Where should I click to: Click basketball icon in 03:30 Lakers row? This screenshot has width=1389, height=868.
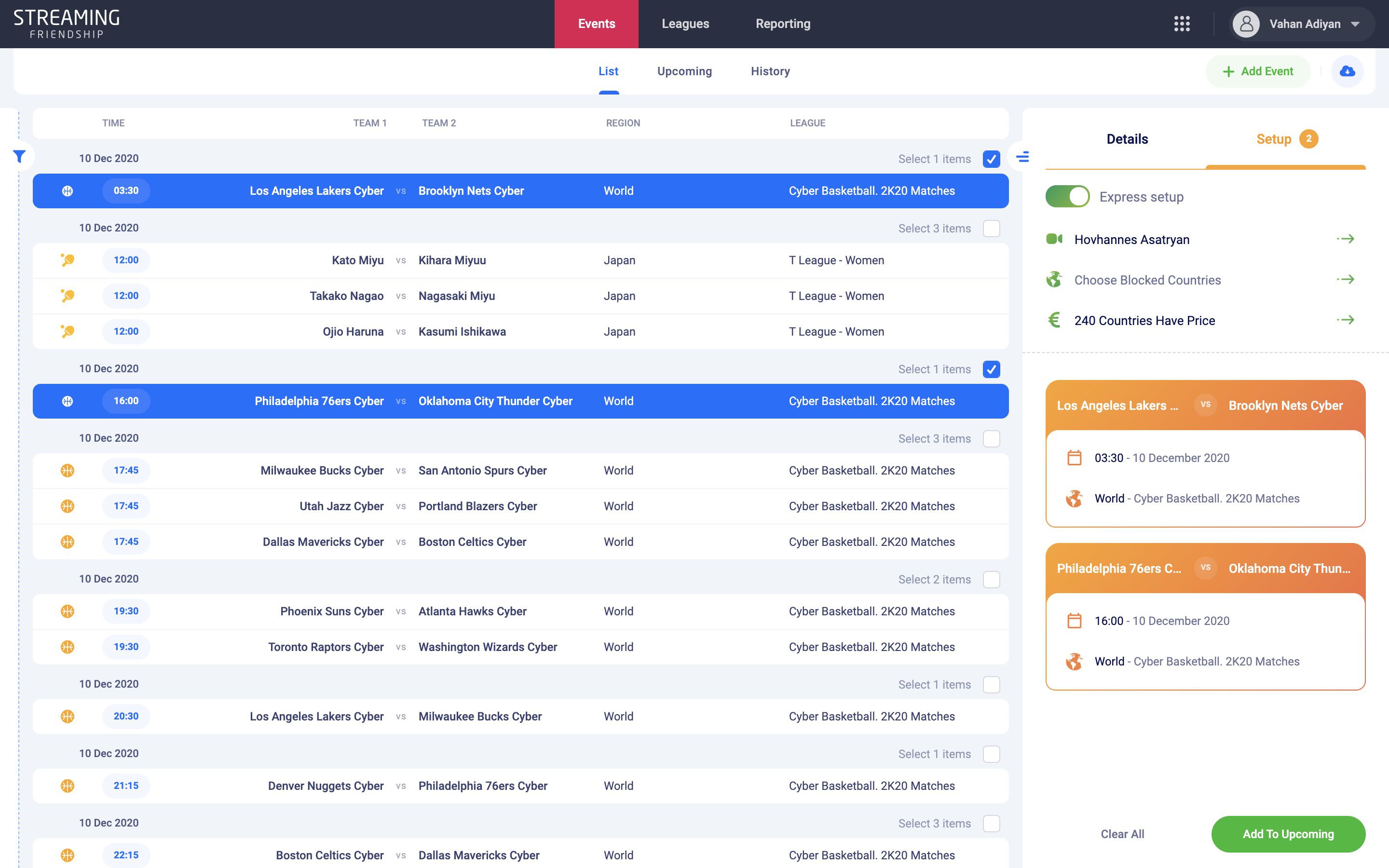pyautogui.click(x=68, y=191)
